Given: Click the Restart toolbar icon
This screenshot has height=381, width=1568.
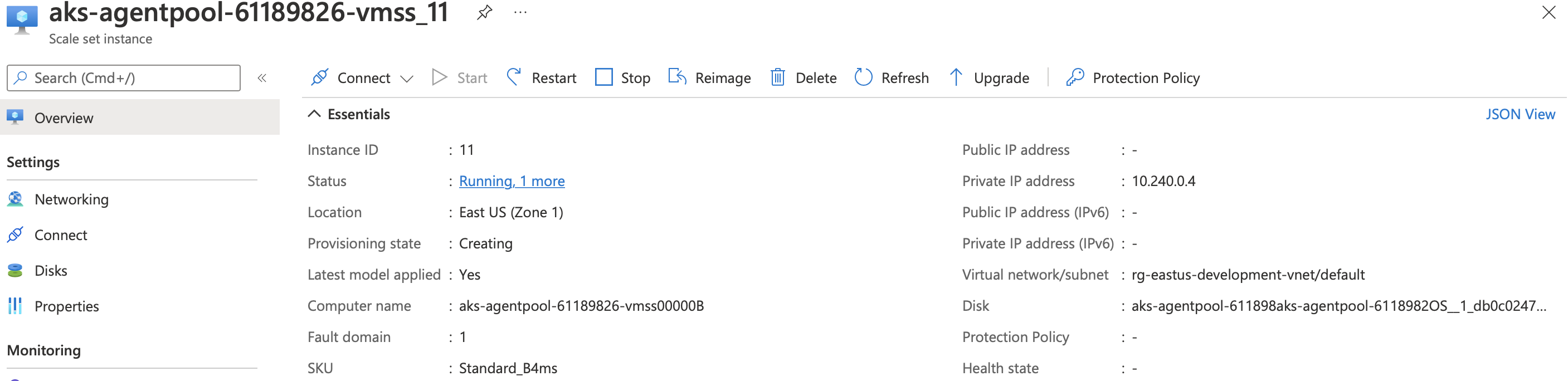Looking at the screenshot, I should [514, 77].
